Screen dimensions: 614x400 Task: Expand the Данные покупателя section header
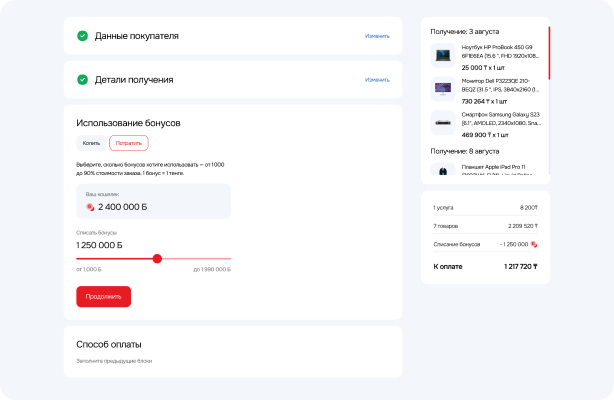pos(137,36)
